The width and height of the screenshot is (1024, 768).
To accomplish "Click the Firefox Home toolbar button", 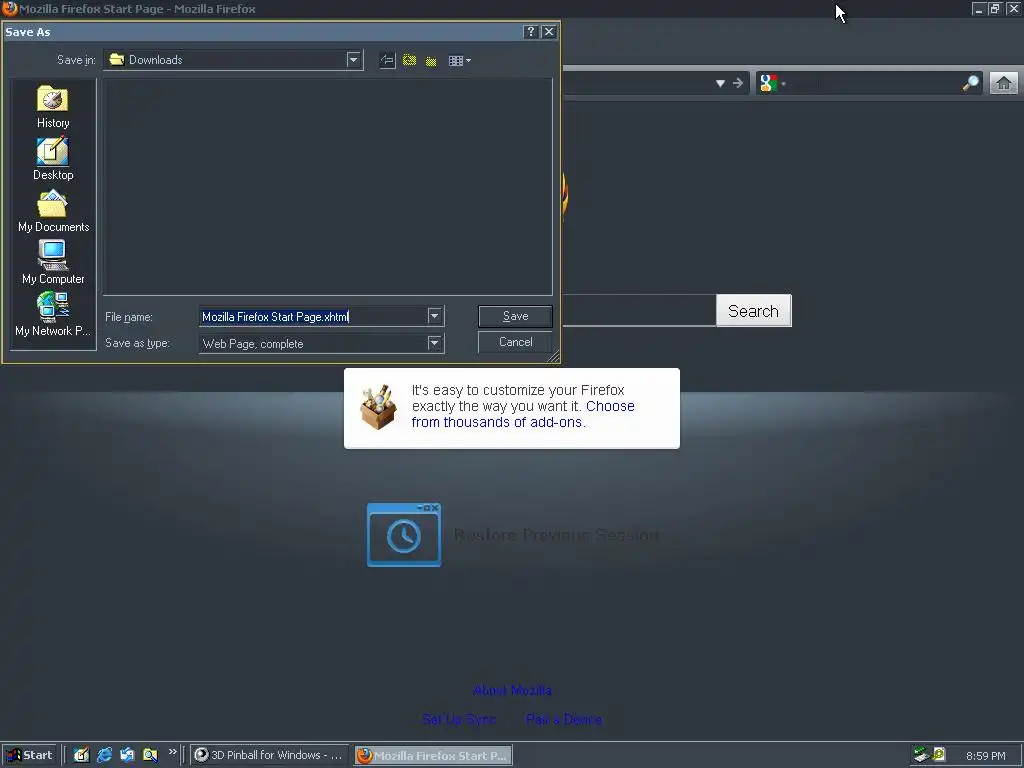I will pyautogui.click(x=1004, y=83).
